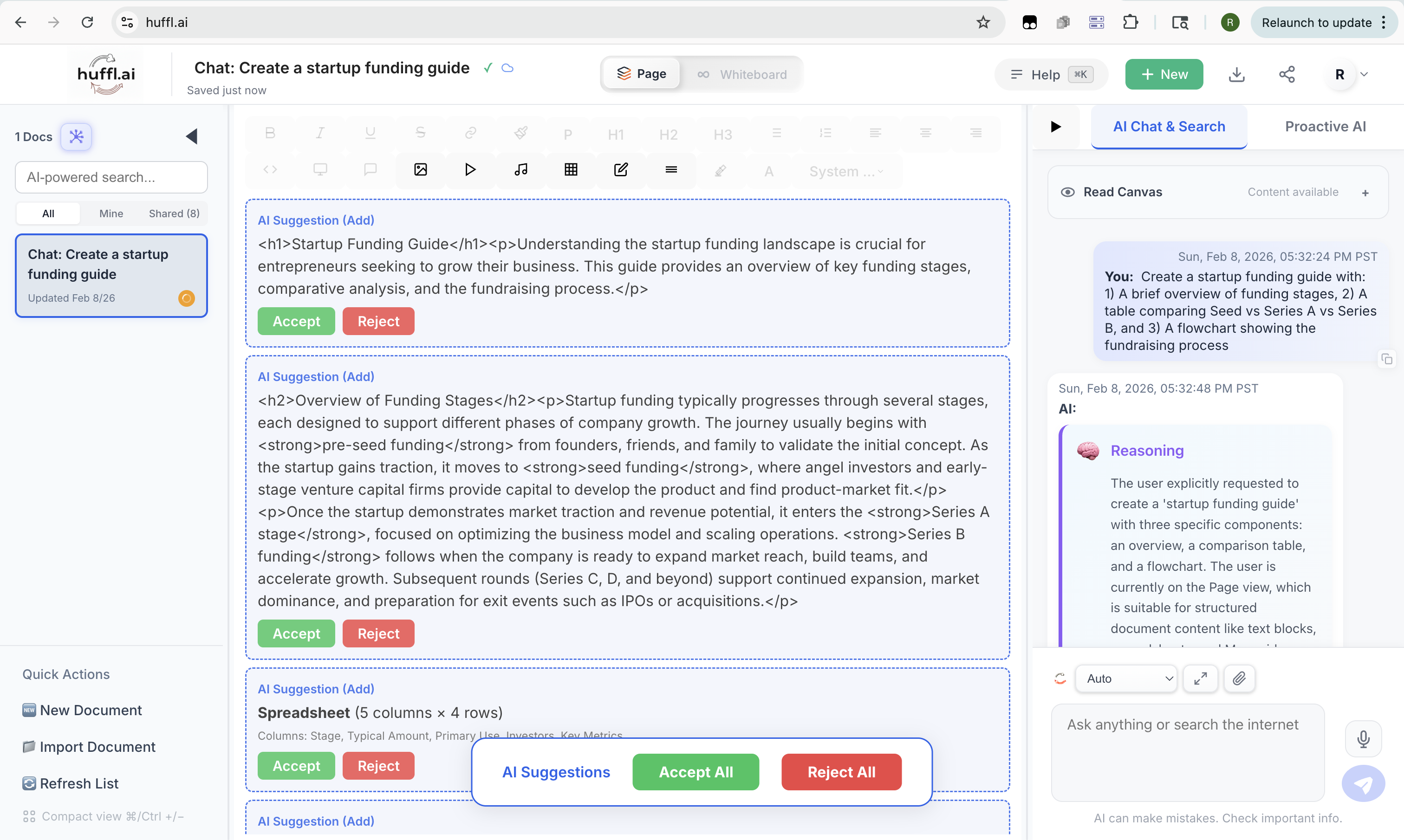Viewport: 1404px width, 840px height.
Task: Insert an image into the document
Action: pyautogui.click(x=420, y=170)
